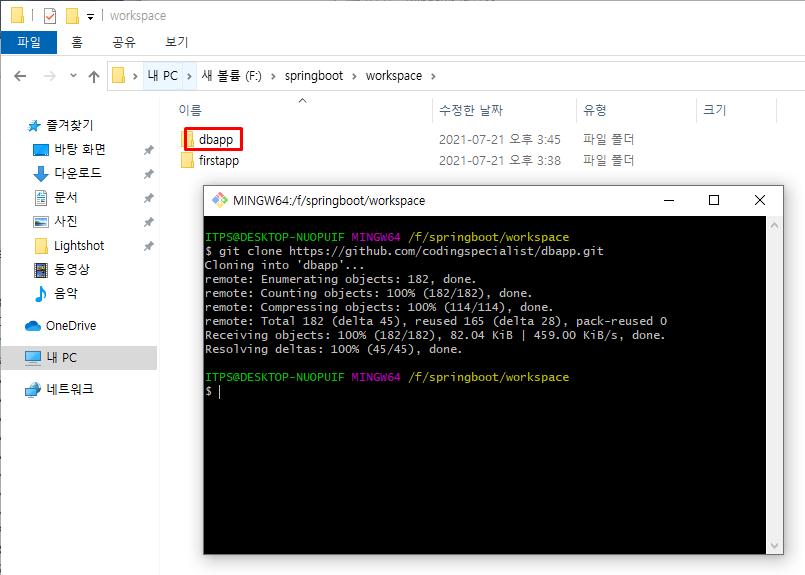Expand chevron after springboot breadcrumb
The height and width of the screenshot is (575, 805).
[x=354, y=76]
